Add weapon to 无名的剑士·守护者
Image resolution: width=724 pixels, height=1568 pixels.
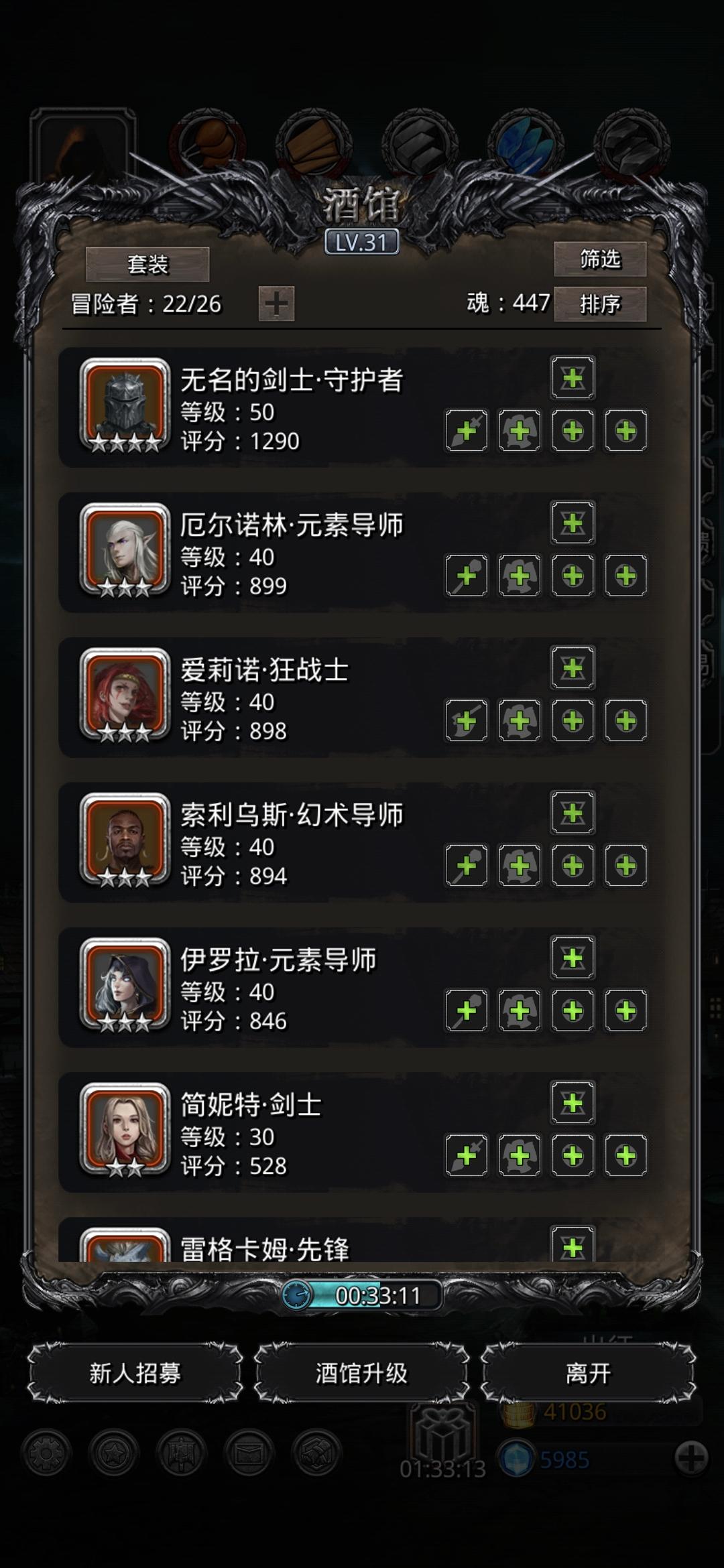coord(467,430)
